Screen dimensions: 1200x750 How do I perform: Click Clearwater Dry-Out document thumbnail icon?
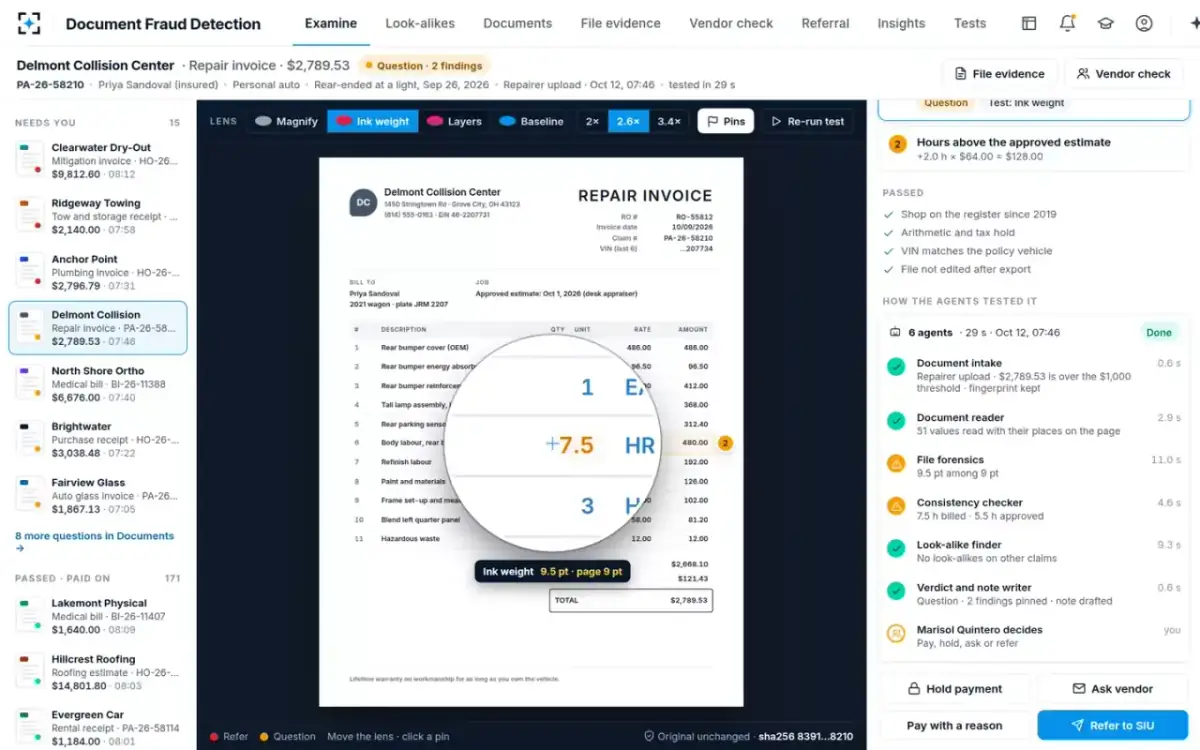(29, 160)
